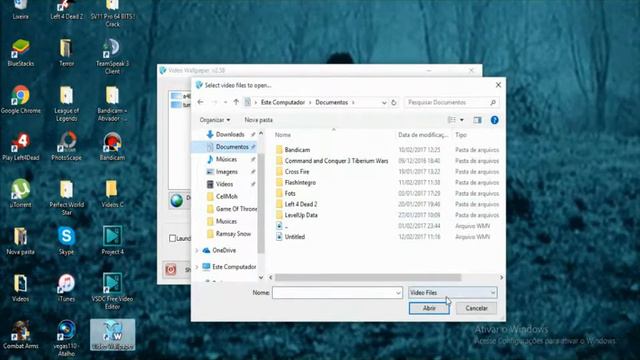Click the Pesquisar Documentos search box

451,102
